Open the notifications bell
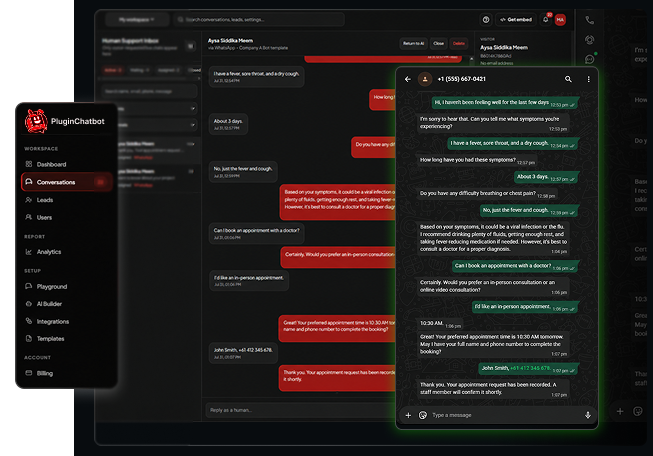Screen dimensions: 653x456 pyautogui.click(x=546, y=20)
